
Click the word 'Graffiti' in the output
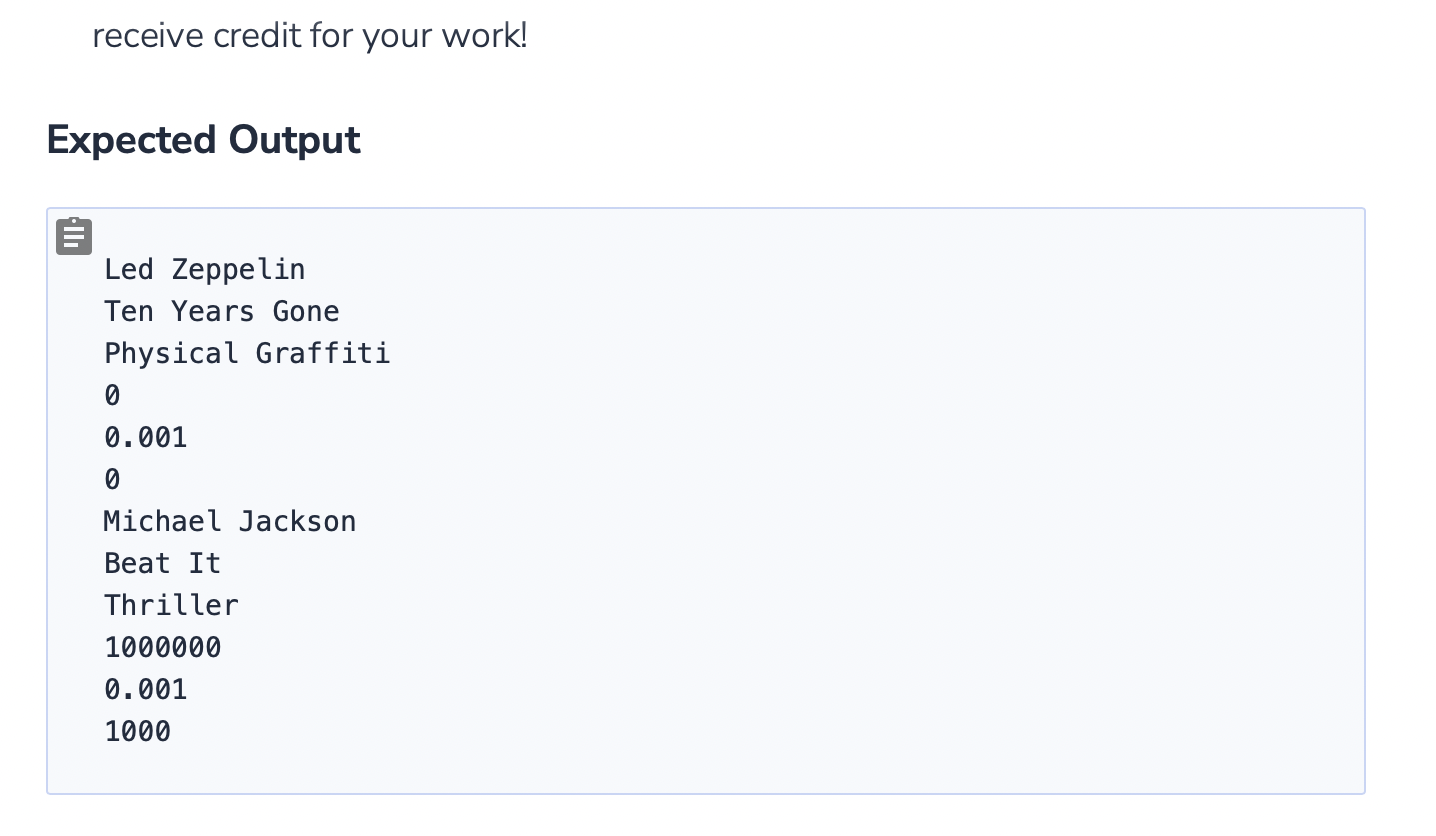pyautogui.click(x=322, y=353)
